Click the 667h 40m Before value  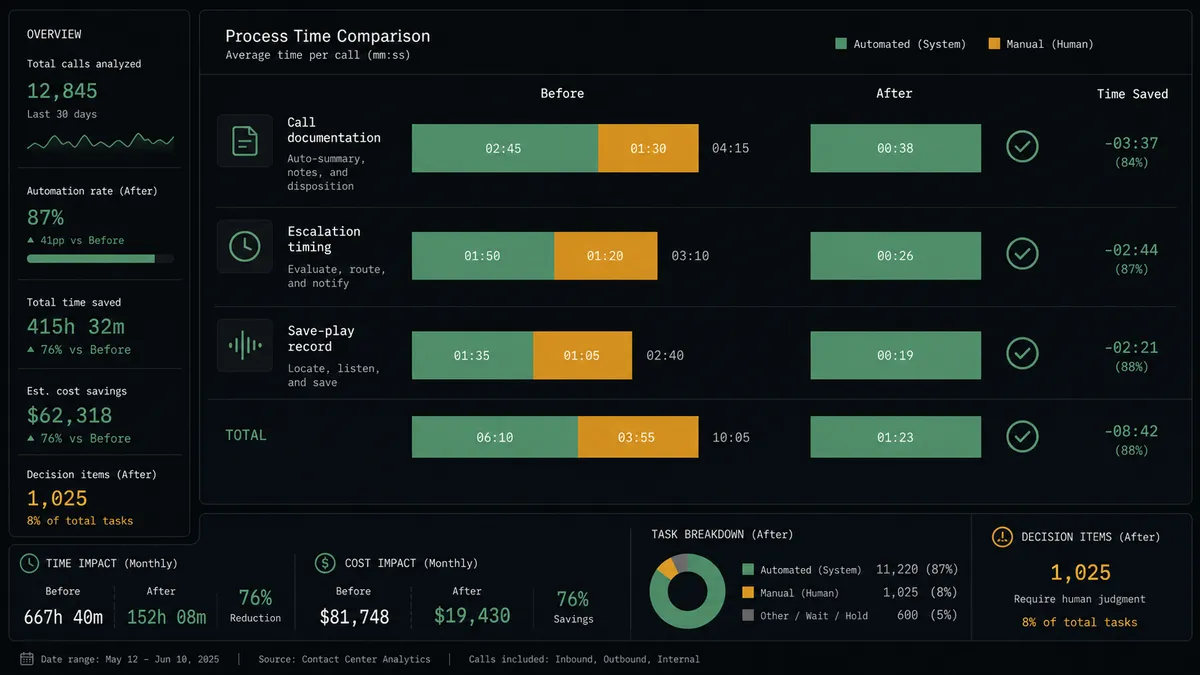coord(63,617)
